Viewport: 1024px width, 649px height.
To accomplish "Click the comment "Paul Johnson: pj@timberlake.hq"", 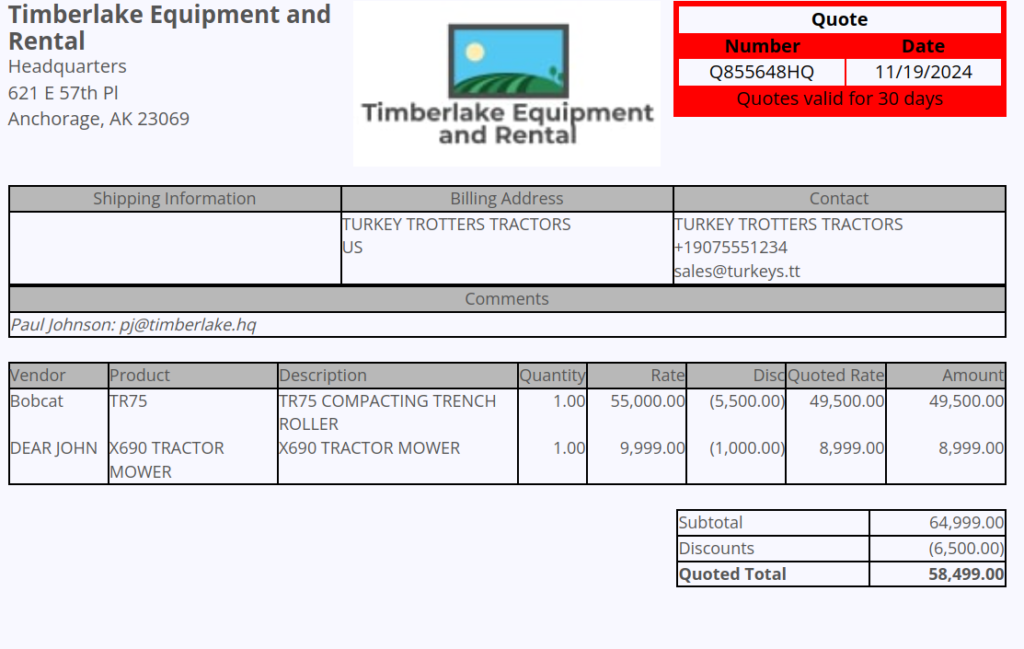I will (133, 324).
